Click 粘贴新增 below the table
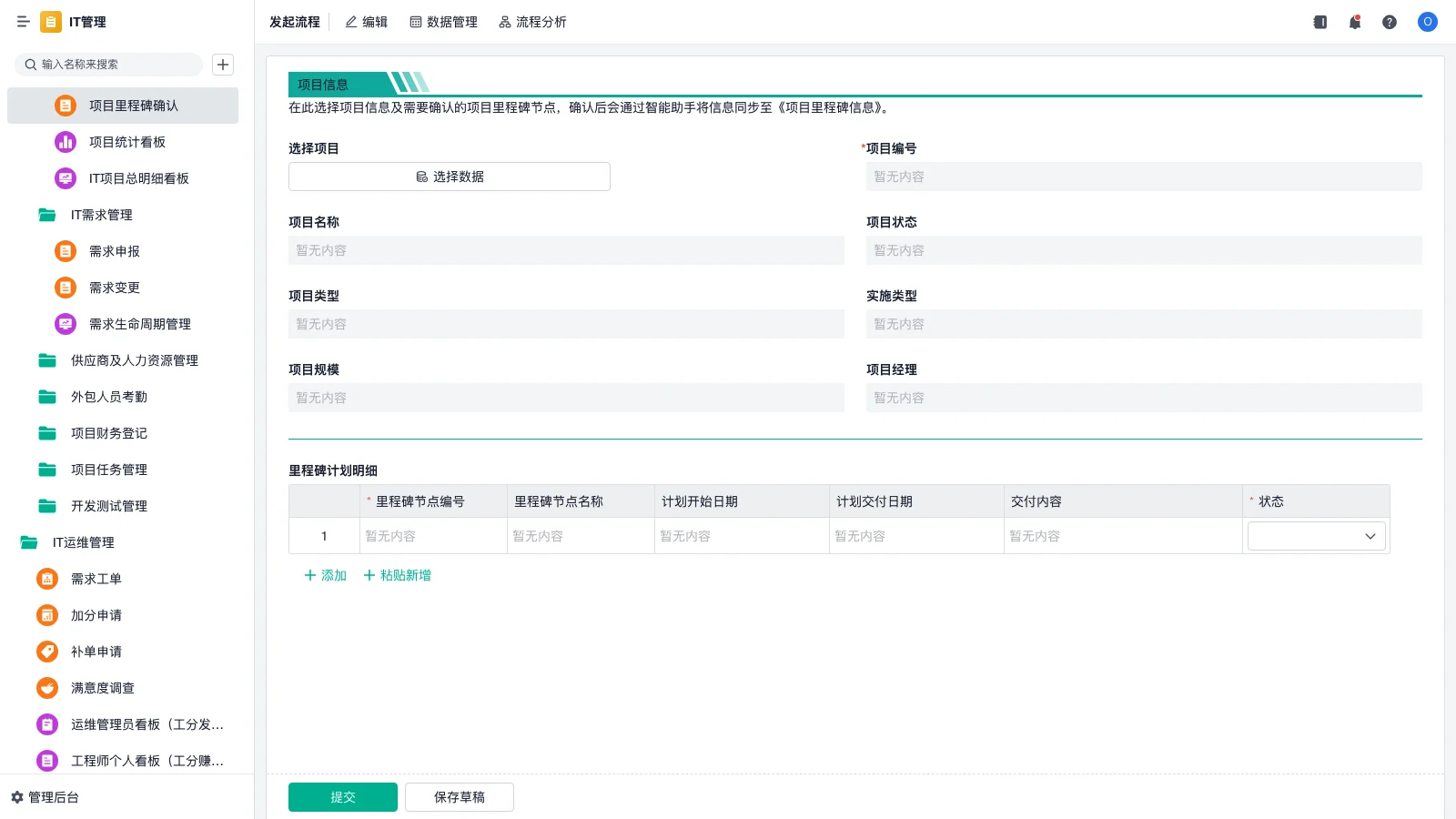 tap(398, 575)
